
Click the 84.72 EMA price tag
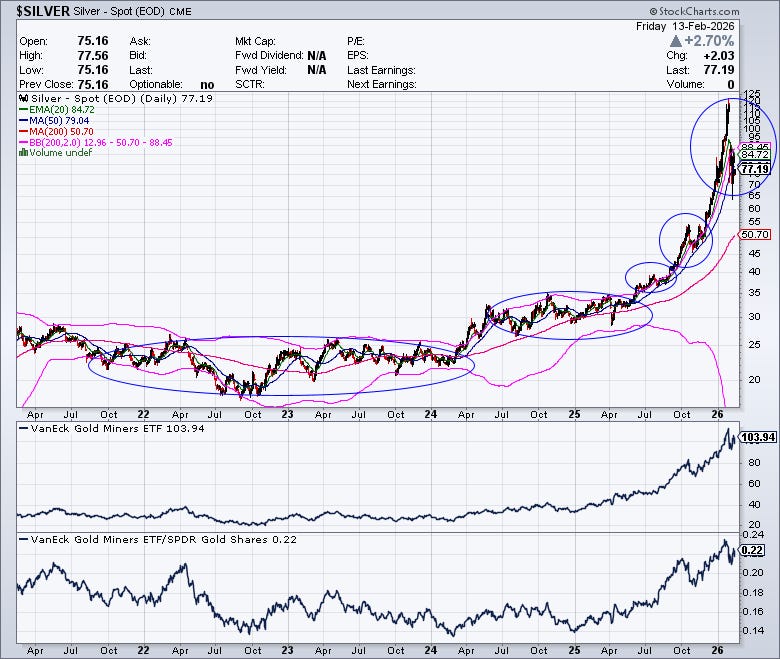pos(755,155)
